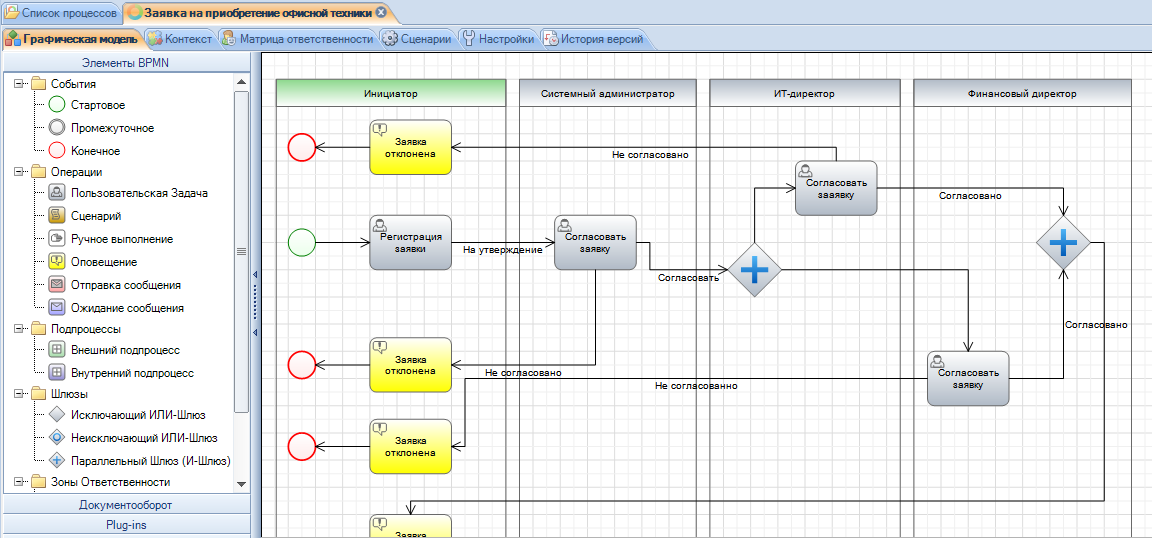Choose the Внешний подпроцесс icon
Image resolution: width=1152 pixels, height=538 pixels.
[57, 350]
